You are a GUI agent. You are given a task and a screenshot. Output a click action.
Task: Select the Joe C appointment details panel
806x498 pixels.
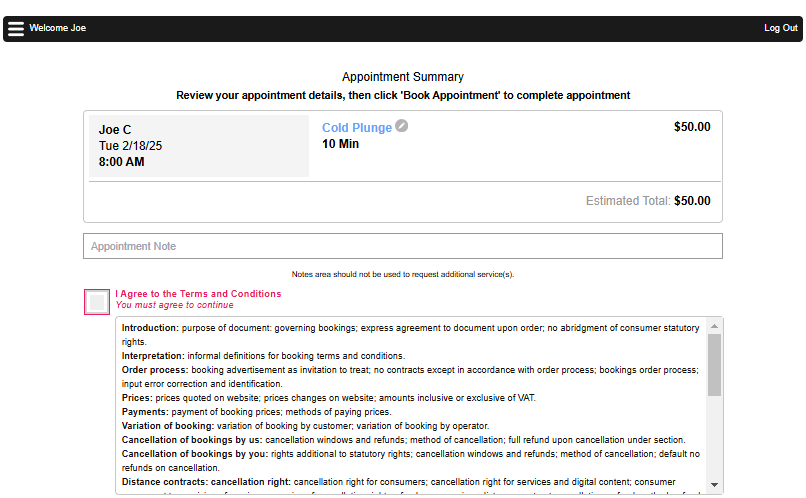click(199, 146)
